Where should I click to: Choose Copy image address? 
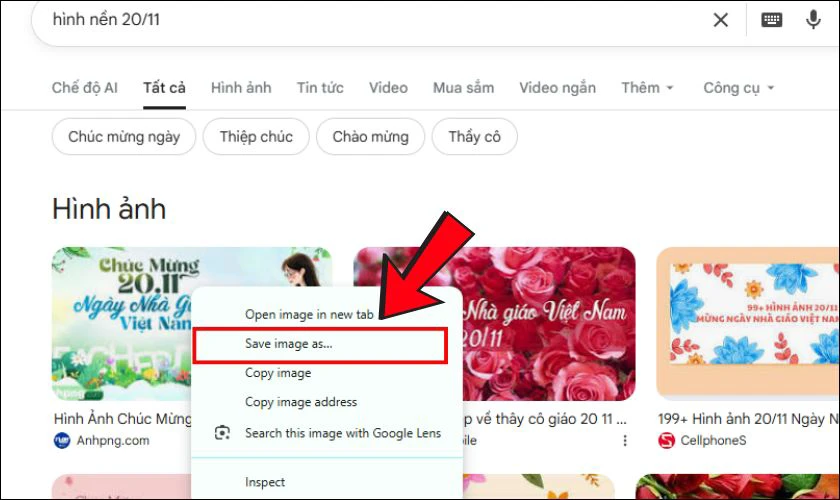tap(301, 402)
